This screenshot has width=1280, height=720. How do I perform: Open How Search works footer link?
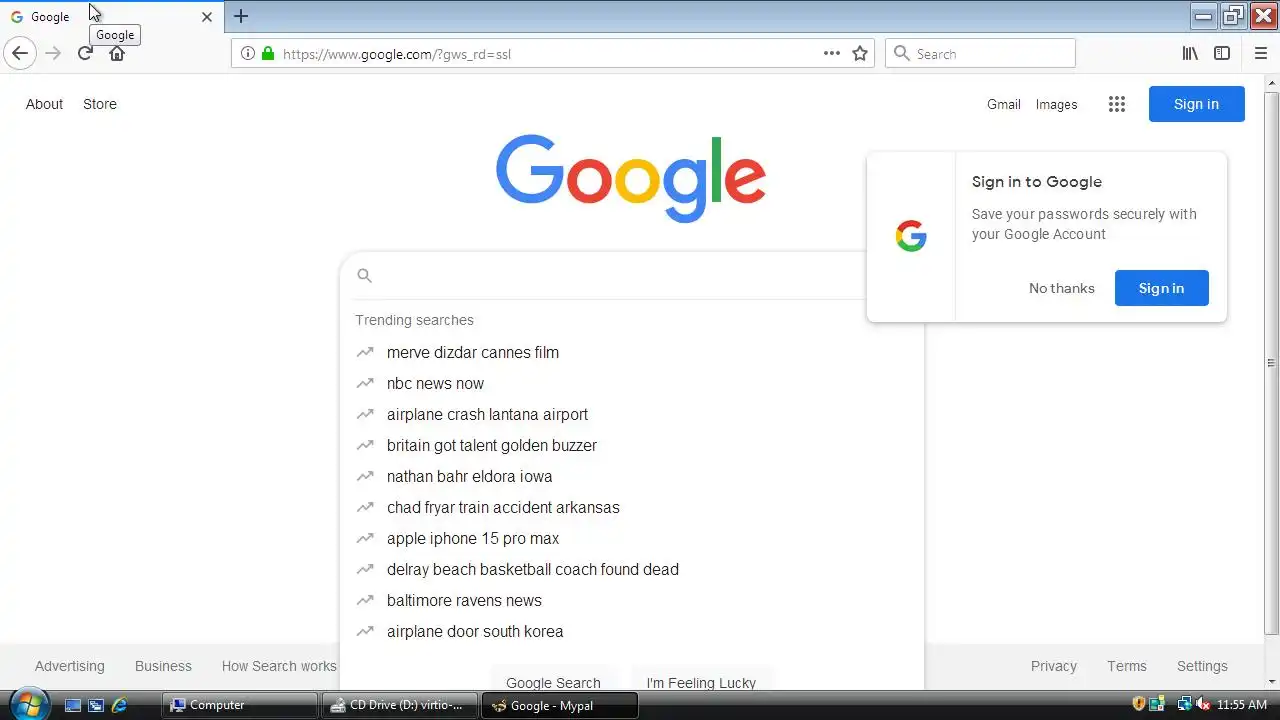pos(279,666)
